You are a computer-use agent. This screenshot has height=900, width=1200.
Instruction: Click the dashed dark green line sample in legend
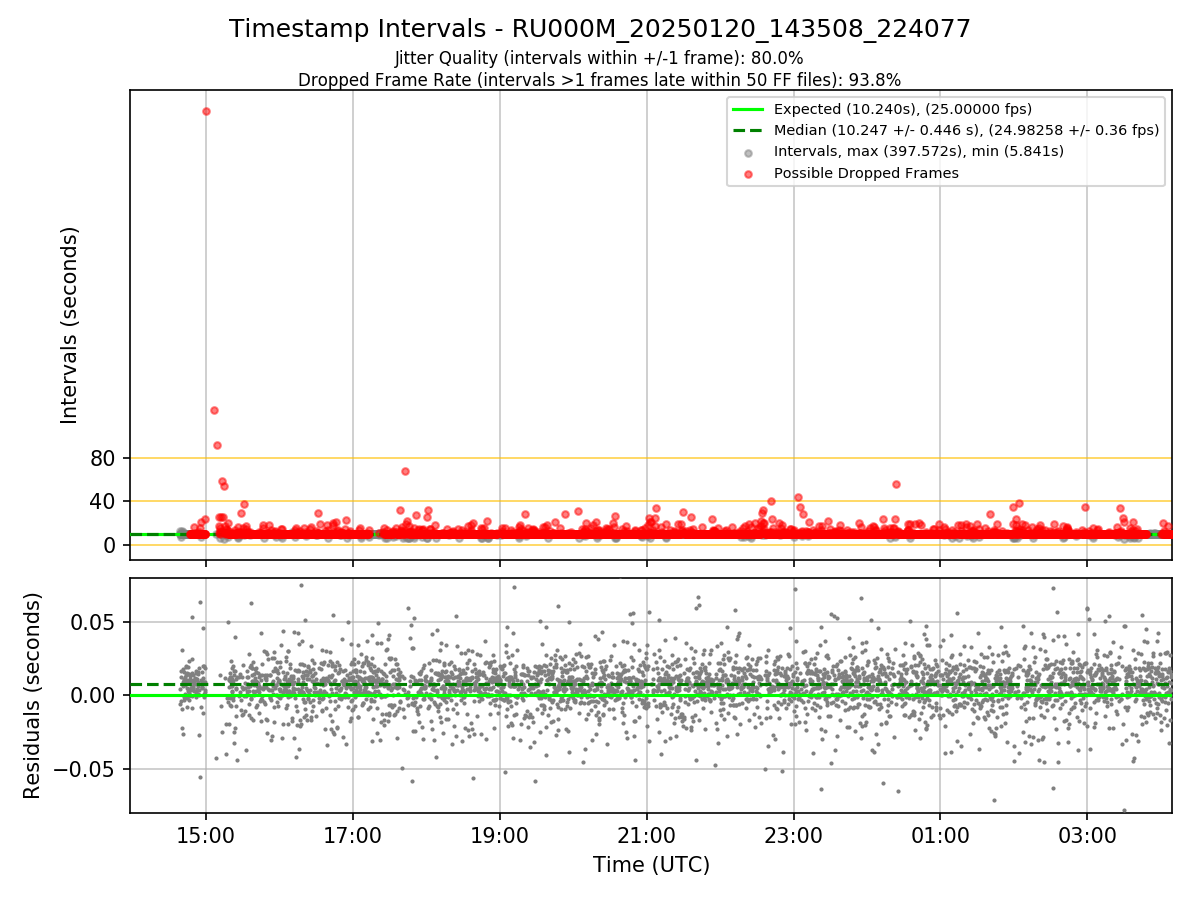[x=748, y=130]
